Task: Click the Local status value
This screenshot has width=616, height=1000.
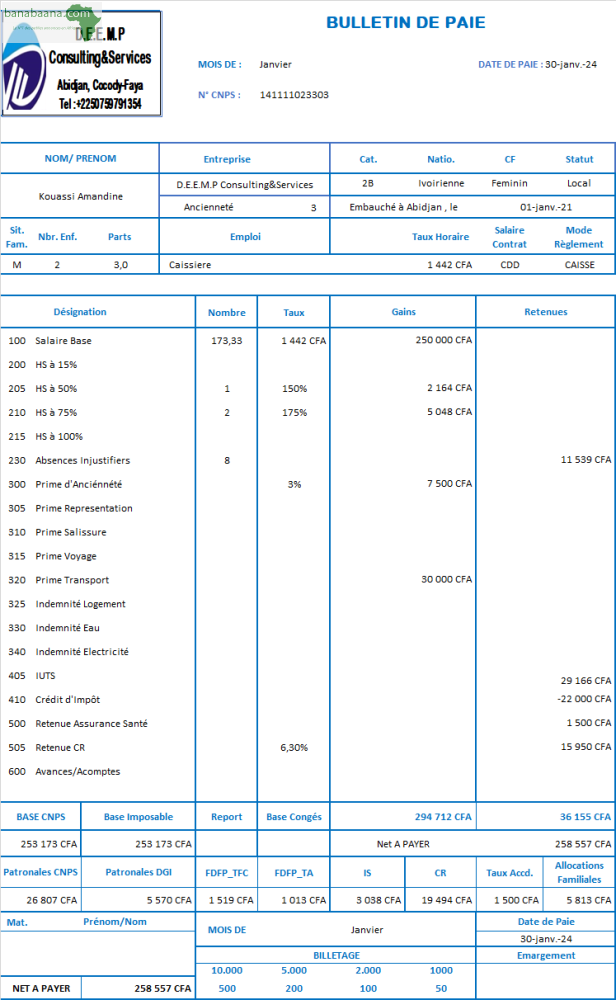Action: (x=579, y=183)
